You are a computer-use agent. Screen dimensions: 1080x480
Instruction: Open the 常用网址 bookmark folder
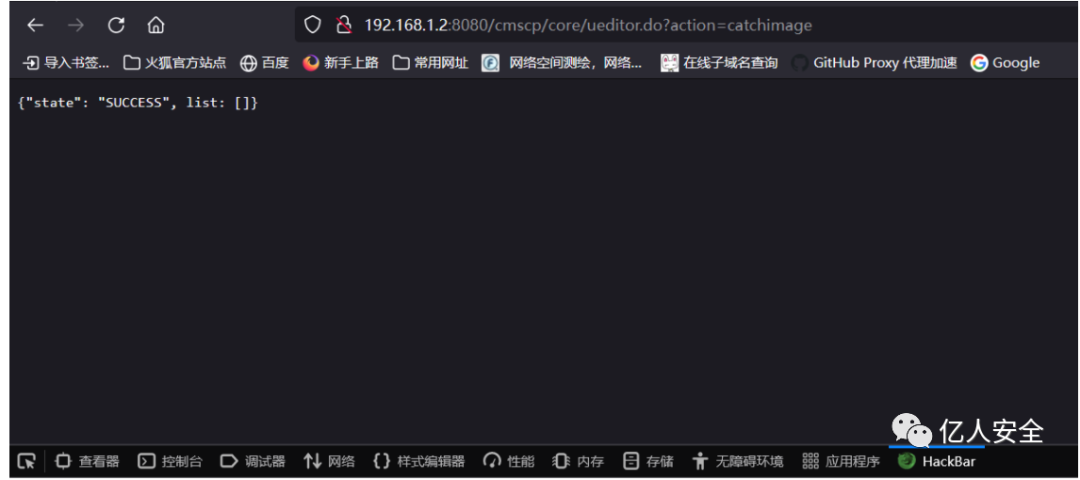click(x=430, y=63)
